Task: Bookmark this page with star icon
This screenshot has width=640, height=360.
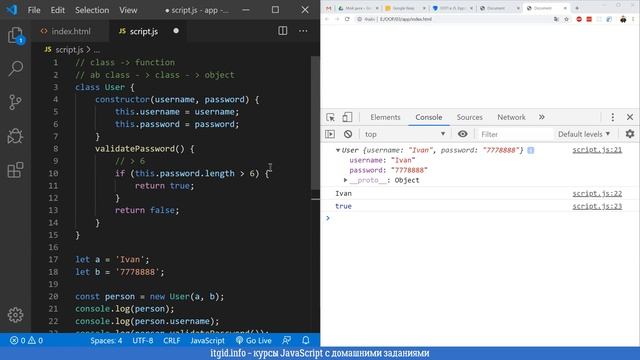Action: pos(567,19)
